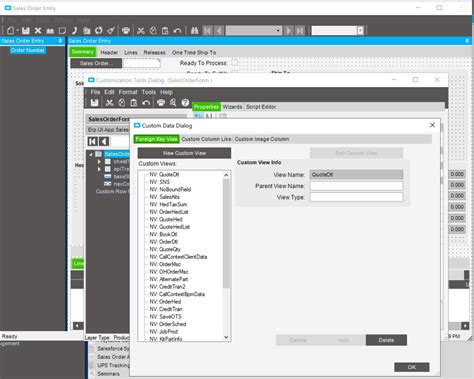Click Undo icon in Customization Tools toolbar
This screenshot has height=379, width=474.
[146, 103]
